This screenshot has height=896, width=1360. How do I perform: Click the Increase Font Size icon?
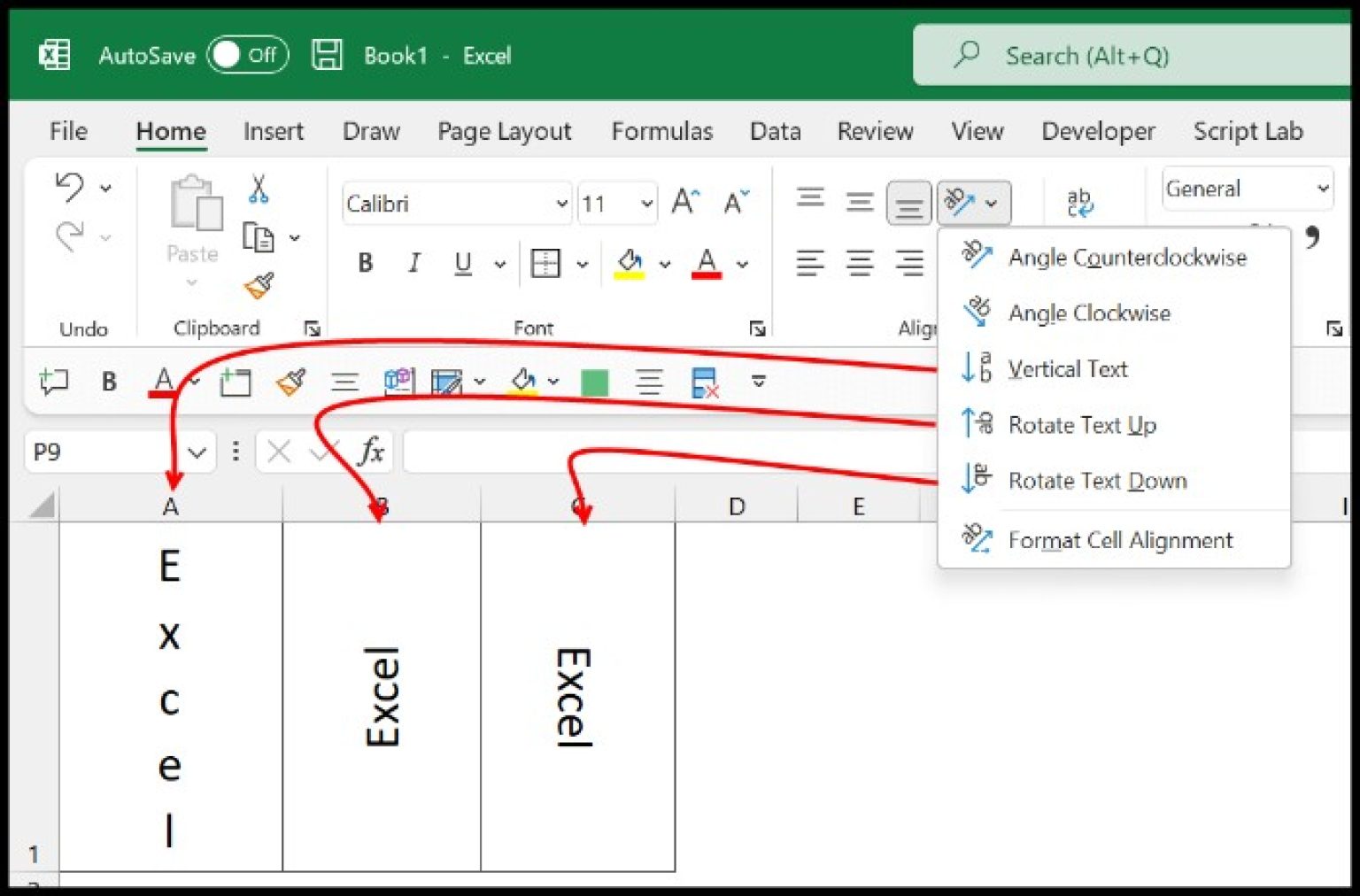(x=684, y=203)
